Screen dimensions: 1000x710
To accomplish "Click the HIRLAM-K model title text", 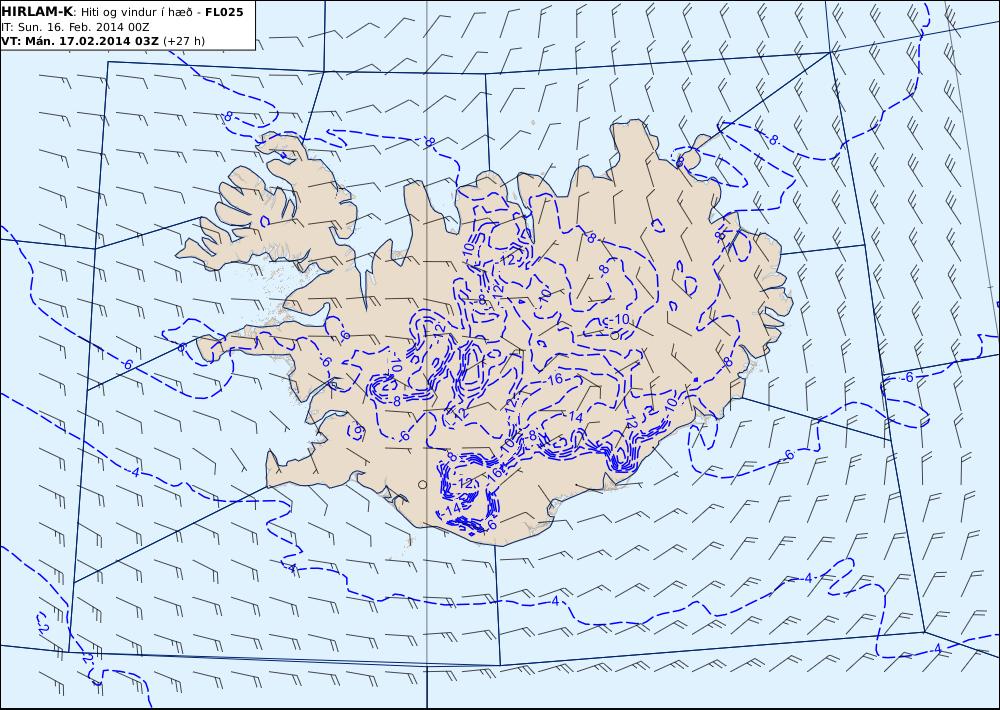I will (x=37, y=12).
